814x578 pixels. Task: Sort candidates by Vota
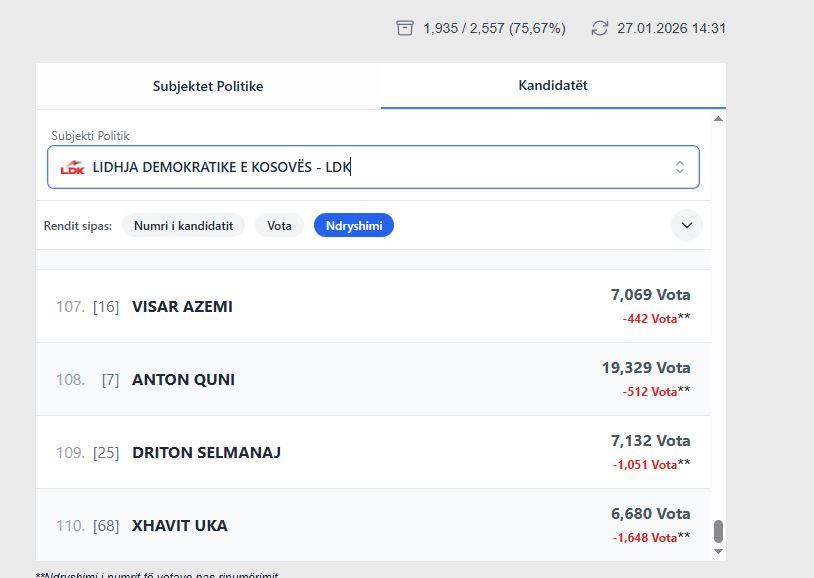click(279, 226)
